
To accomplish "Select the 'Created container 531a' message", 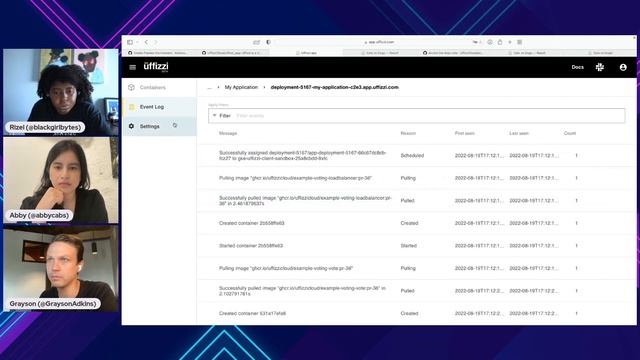I will coord(252,313).
